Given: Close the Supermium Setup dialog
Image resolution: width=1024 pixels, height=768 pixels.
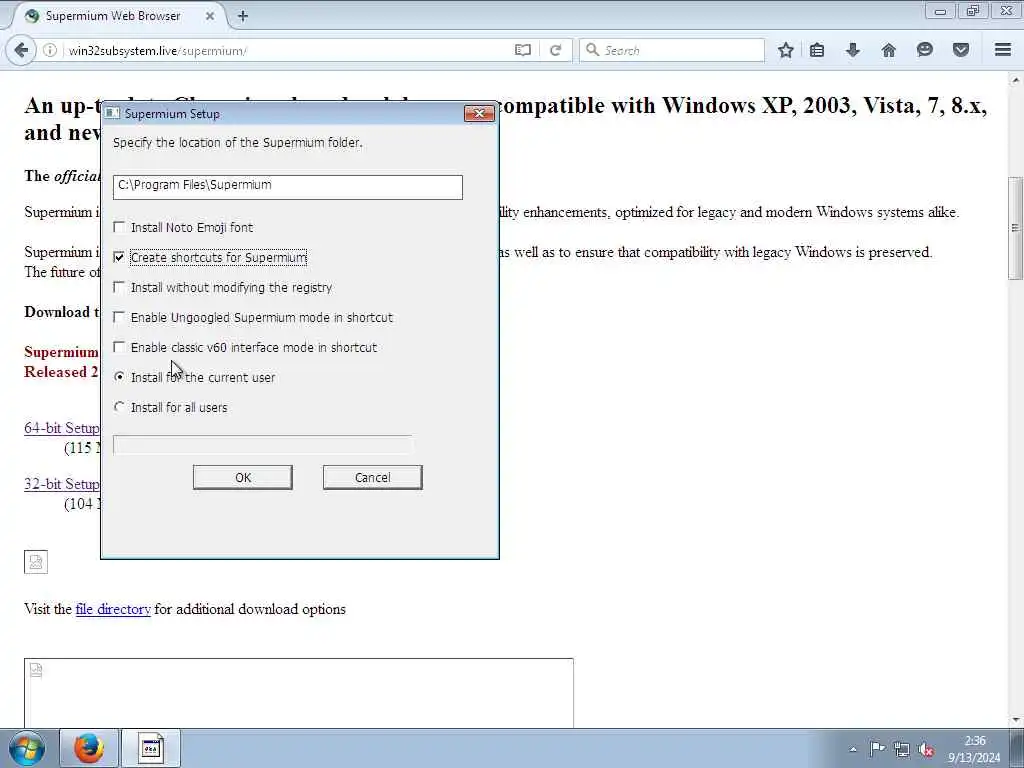Looking at the screenshot, I should [x=479, y=114].
